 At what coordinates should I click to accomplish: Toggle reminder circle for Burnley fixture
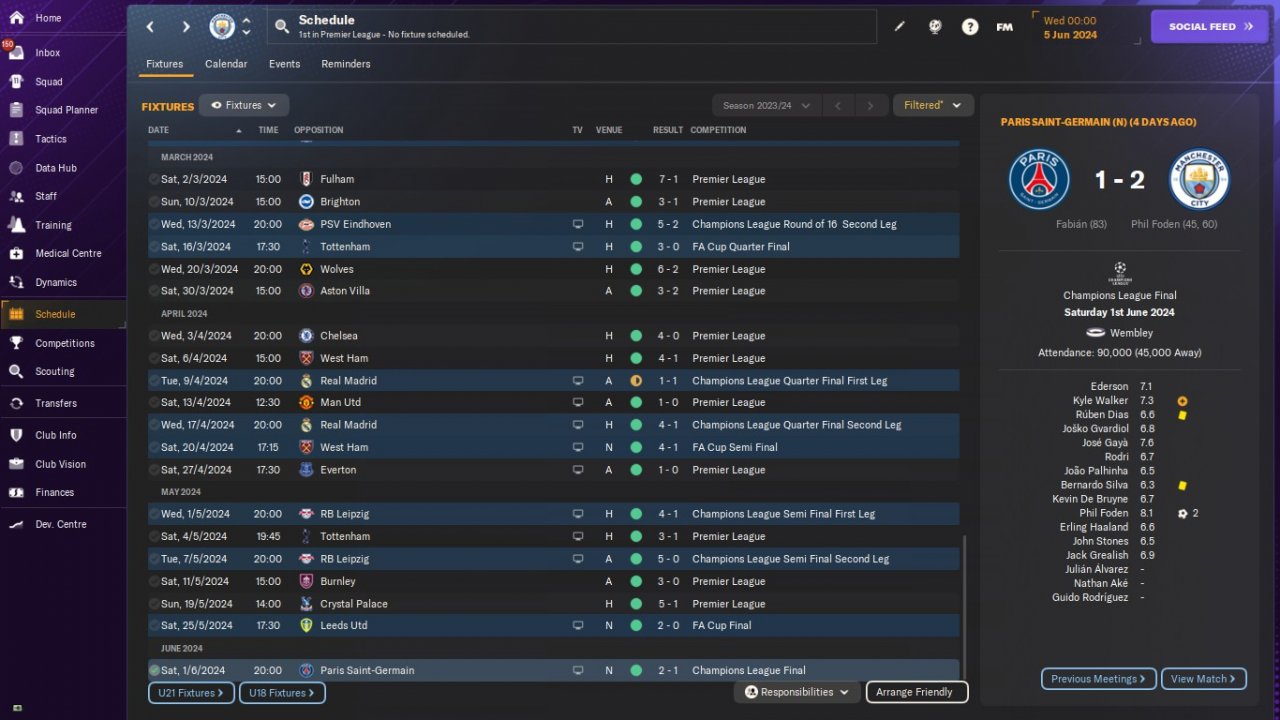pos(154,581)
